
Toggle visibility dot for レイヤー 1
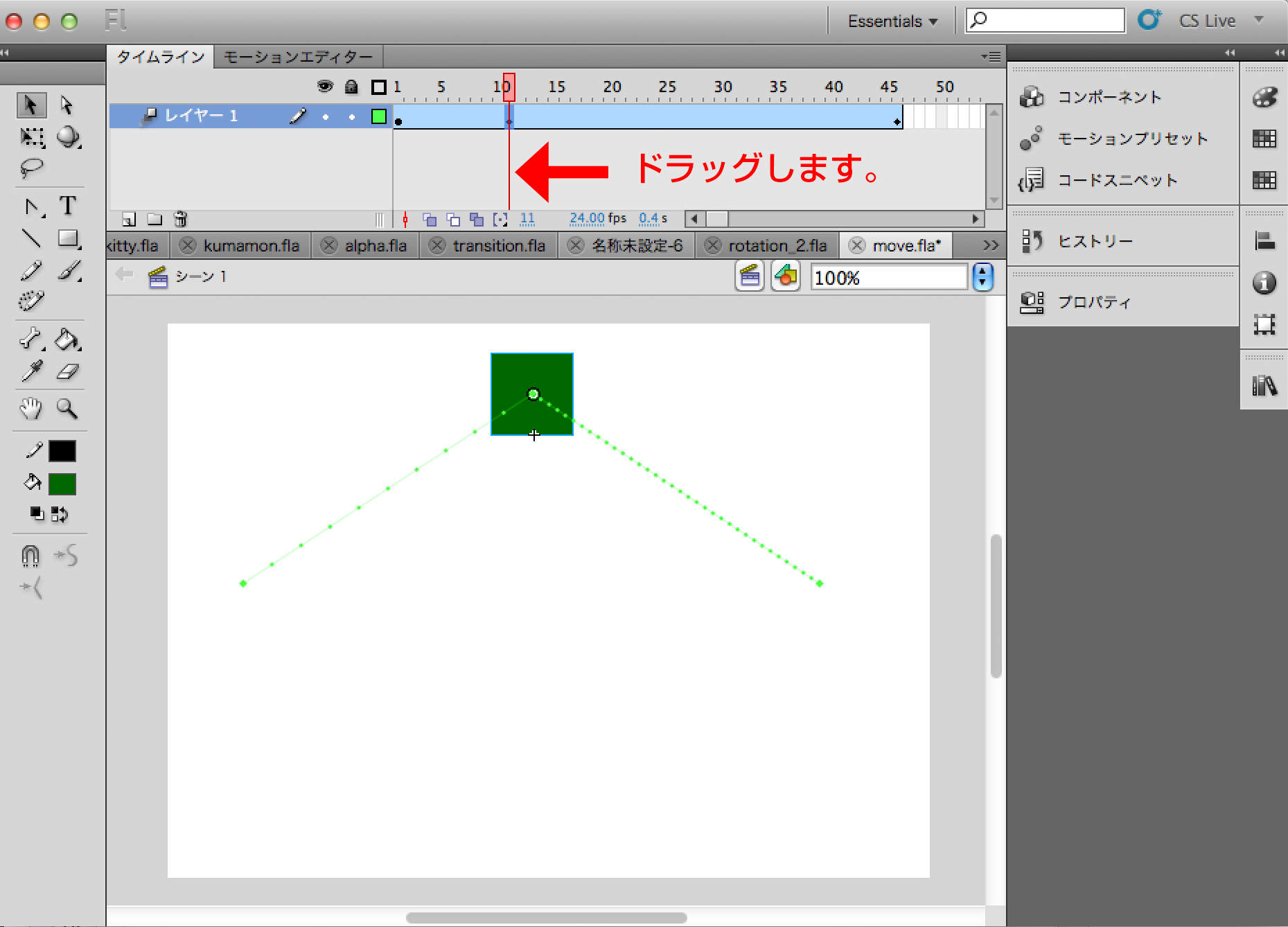(x=326, y=117)
